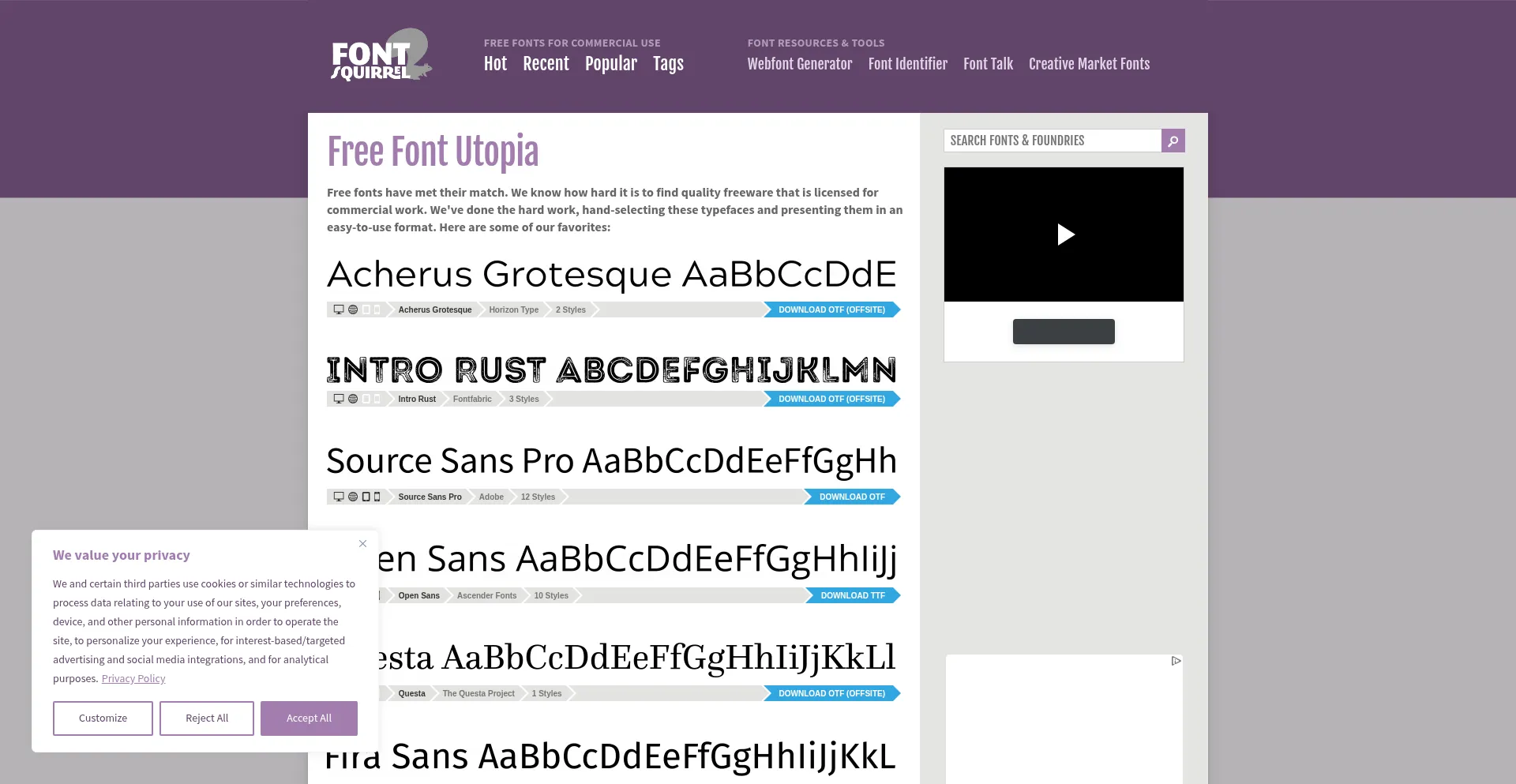
Task: Click the webfont globe icon for Source Sans Pro
Action: (353, 497)
